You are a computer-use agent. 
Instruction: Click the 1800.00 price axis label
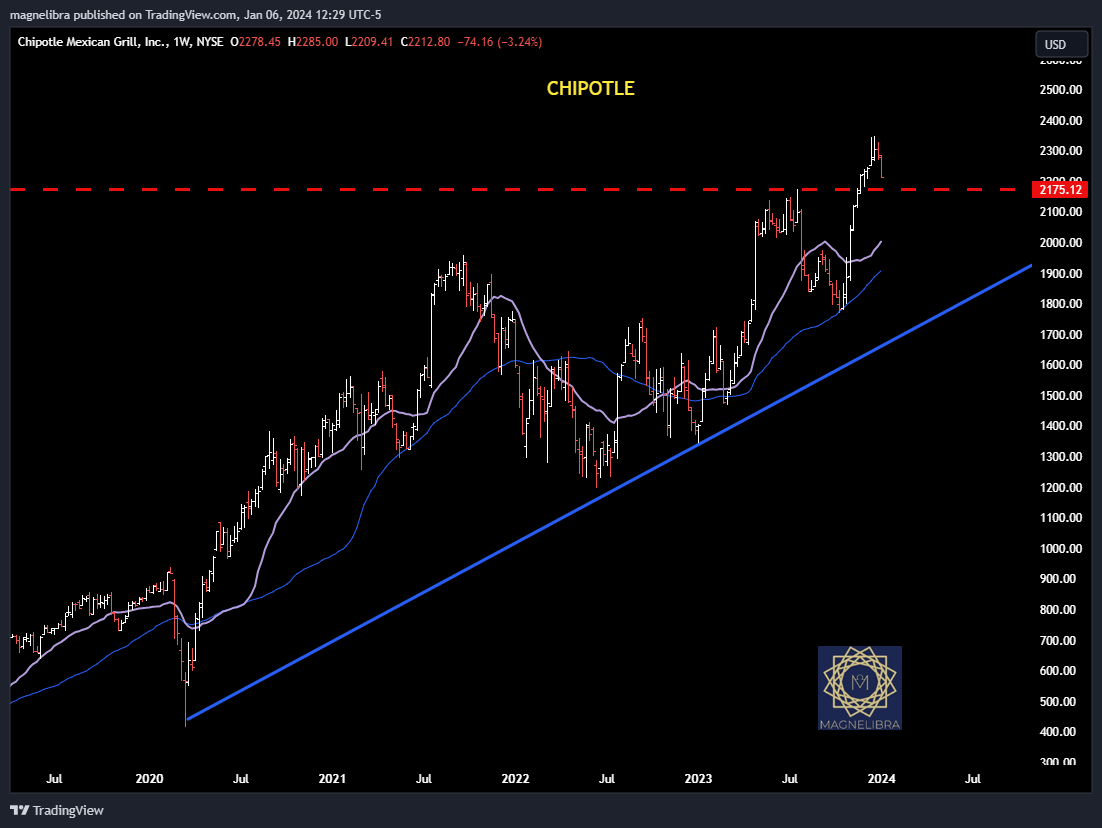pos(1061,304)
